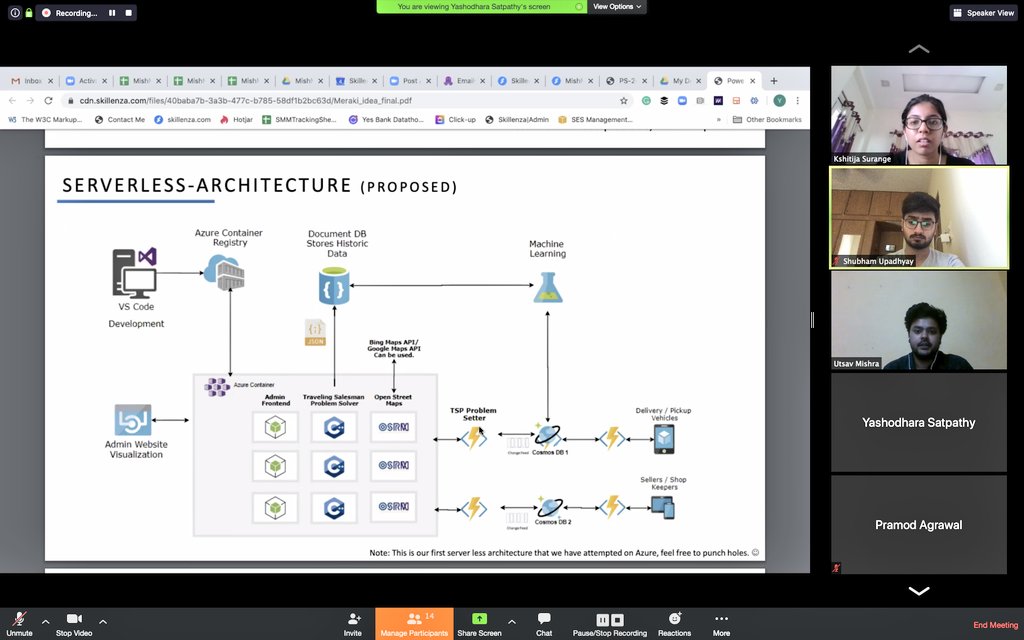Screen dimensions: 1024x640
Task: Select the Pramod Agrawal participant tile
Action: pyautogui.click(x=918, y=524)
